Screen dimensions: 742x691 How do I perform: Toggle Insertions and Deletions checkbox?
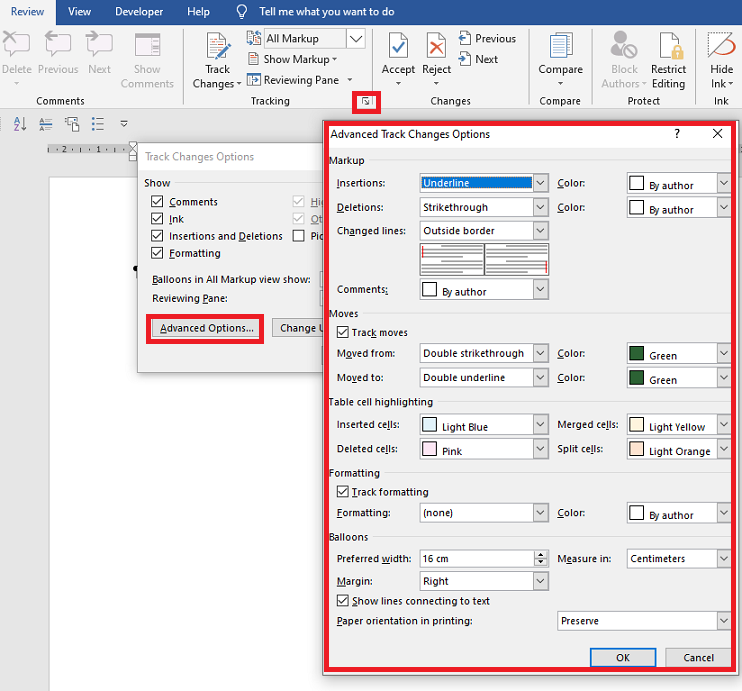157,236
